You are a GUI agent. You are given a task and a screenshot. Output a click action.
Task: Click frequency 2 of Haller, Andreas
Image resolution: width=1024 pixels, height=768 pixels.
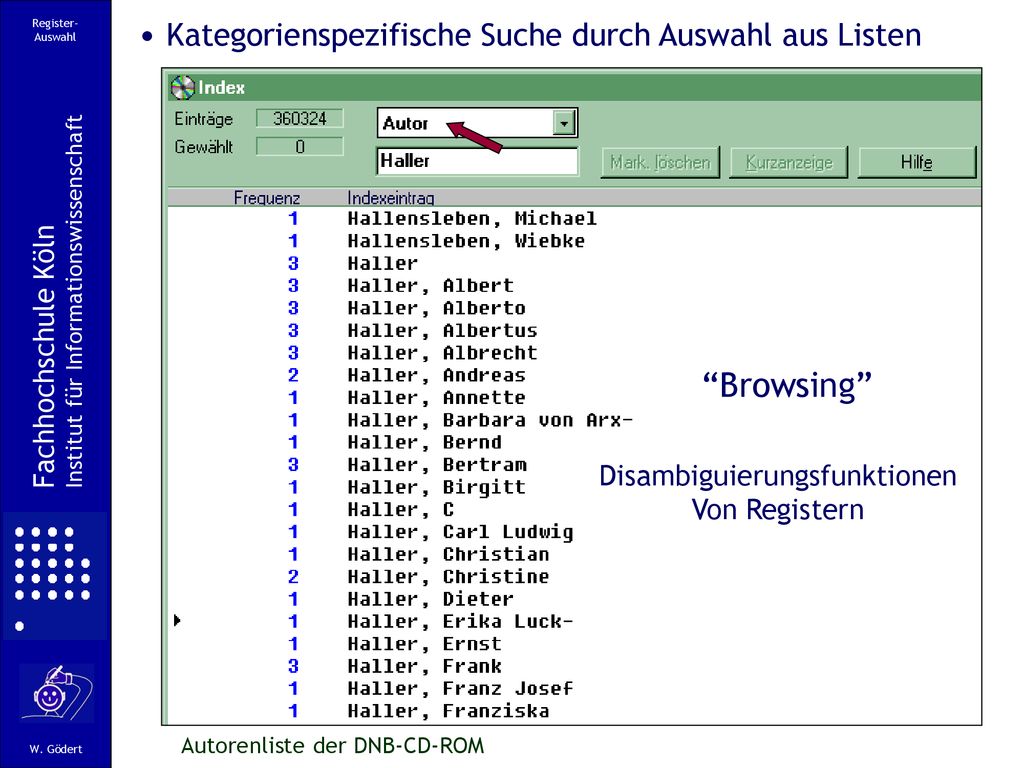point(293,376)
